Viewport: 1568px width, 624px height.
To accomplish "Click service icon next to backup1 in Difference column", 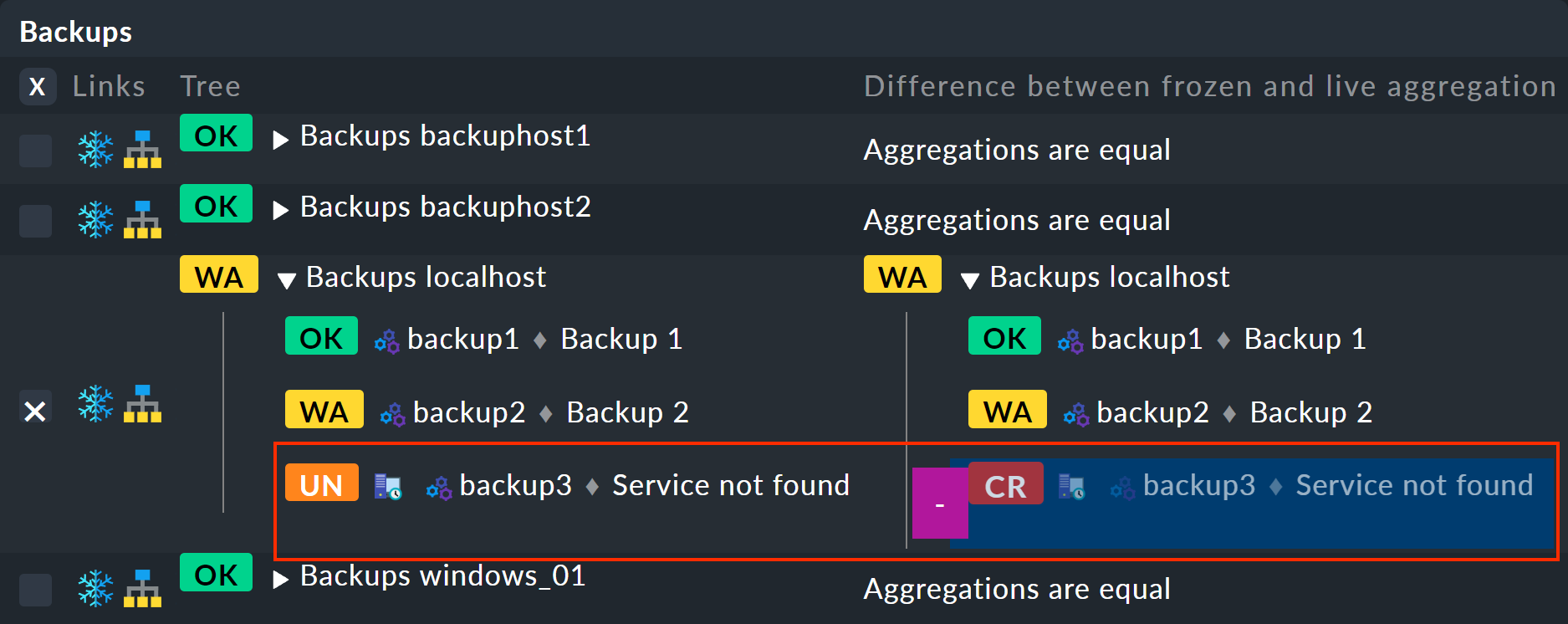I will 1070,340.
